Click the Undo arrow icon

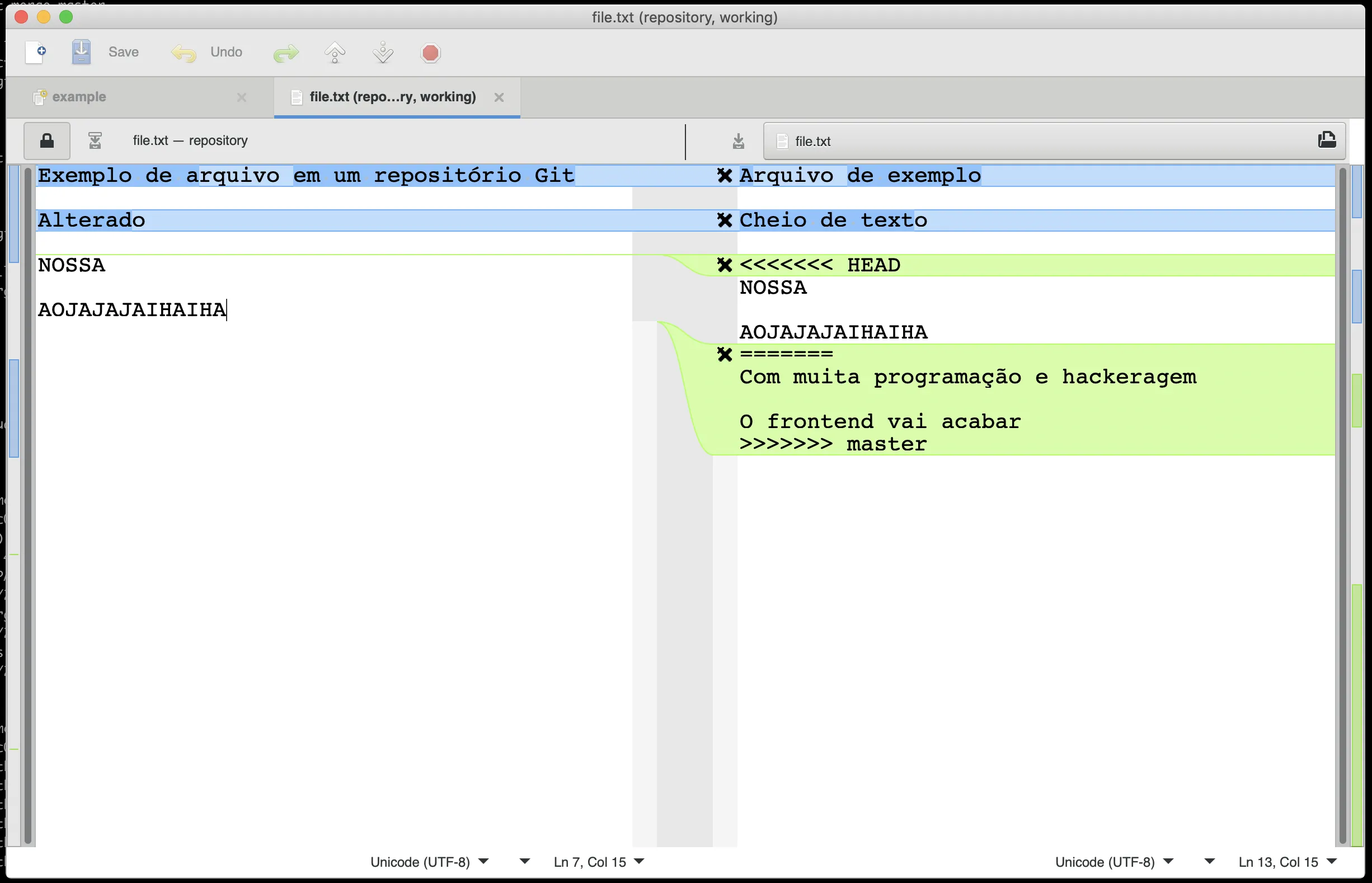[x=184, y=53]
